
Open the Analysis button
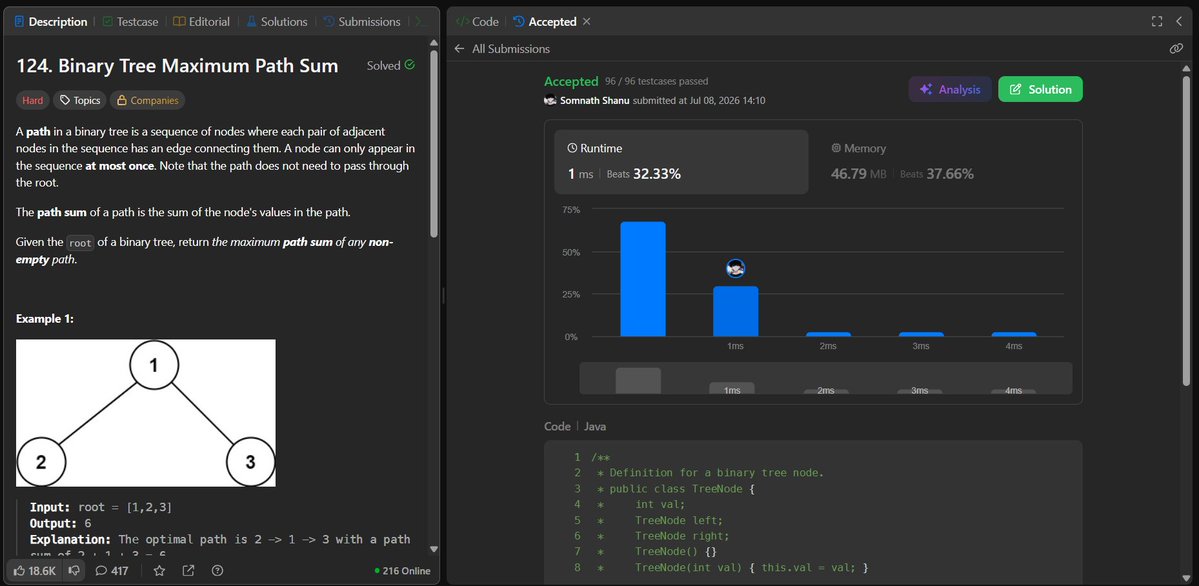950,89
